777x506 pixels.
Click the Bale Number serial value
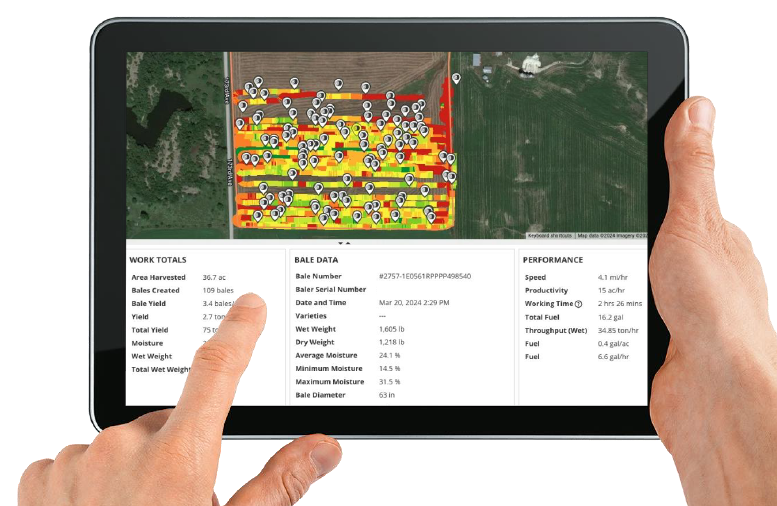click(x=425, y=276)
